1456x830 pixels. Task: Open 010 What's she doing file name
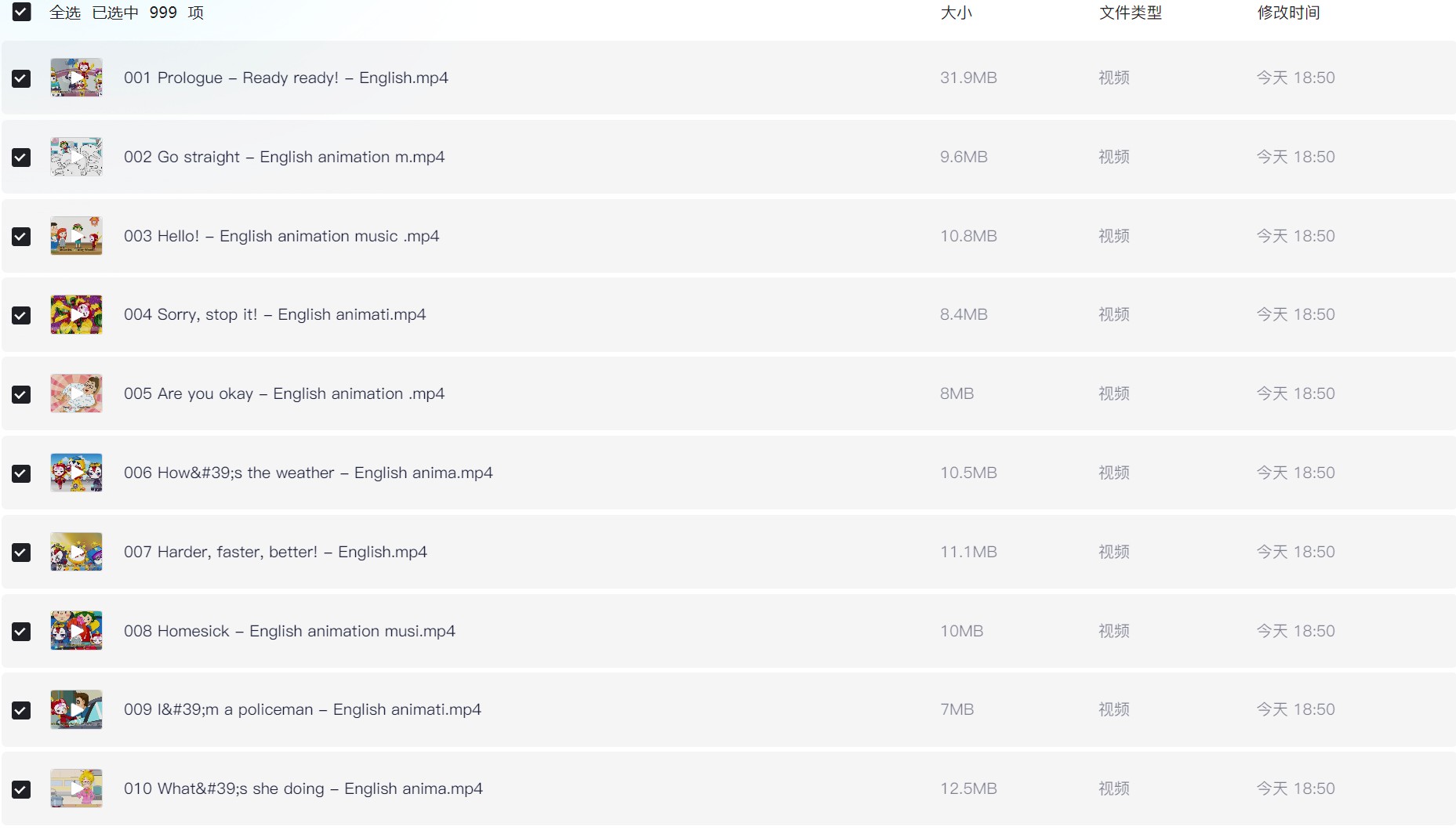click(303, 788)
